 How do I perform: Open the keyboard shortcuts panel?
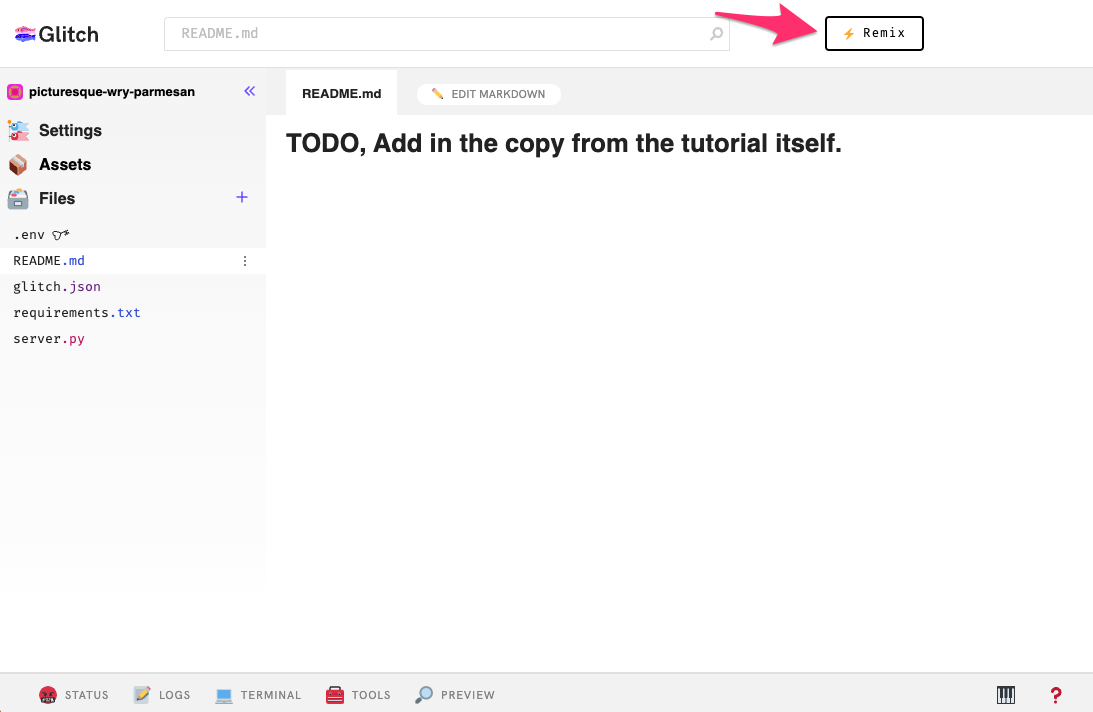(x=1006, y=694)
